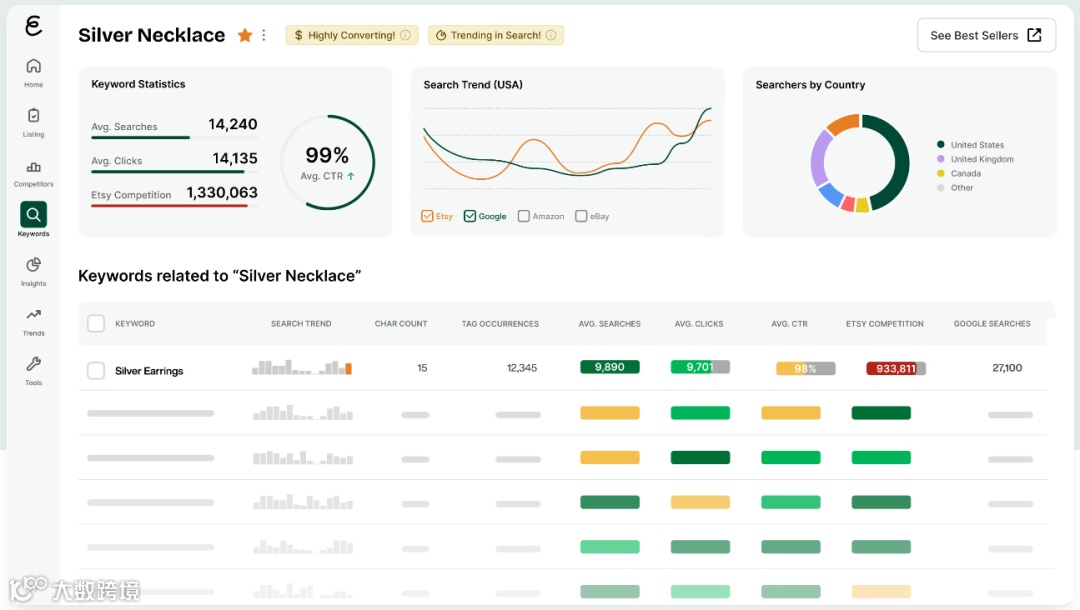Sort by Etsy Competition column header

coord(884,324)
